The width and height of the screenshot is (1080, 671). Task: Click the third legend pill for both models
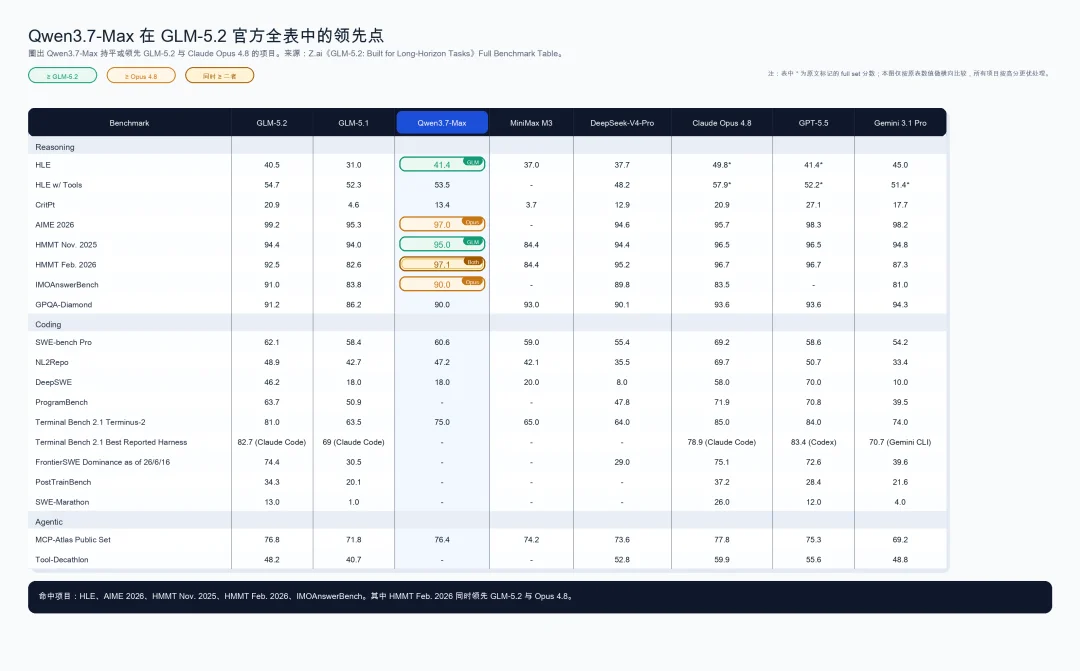pos(220,76)
